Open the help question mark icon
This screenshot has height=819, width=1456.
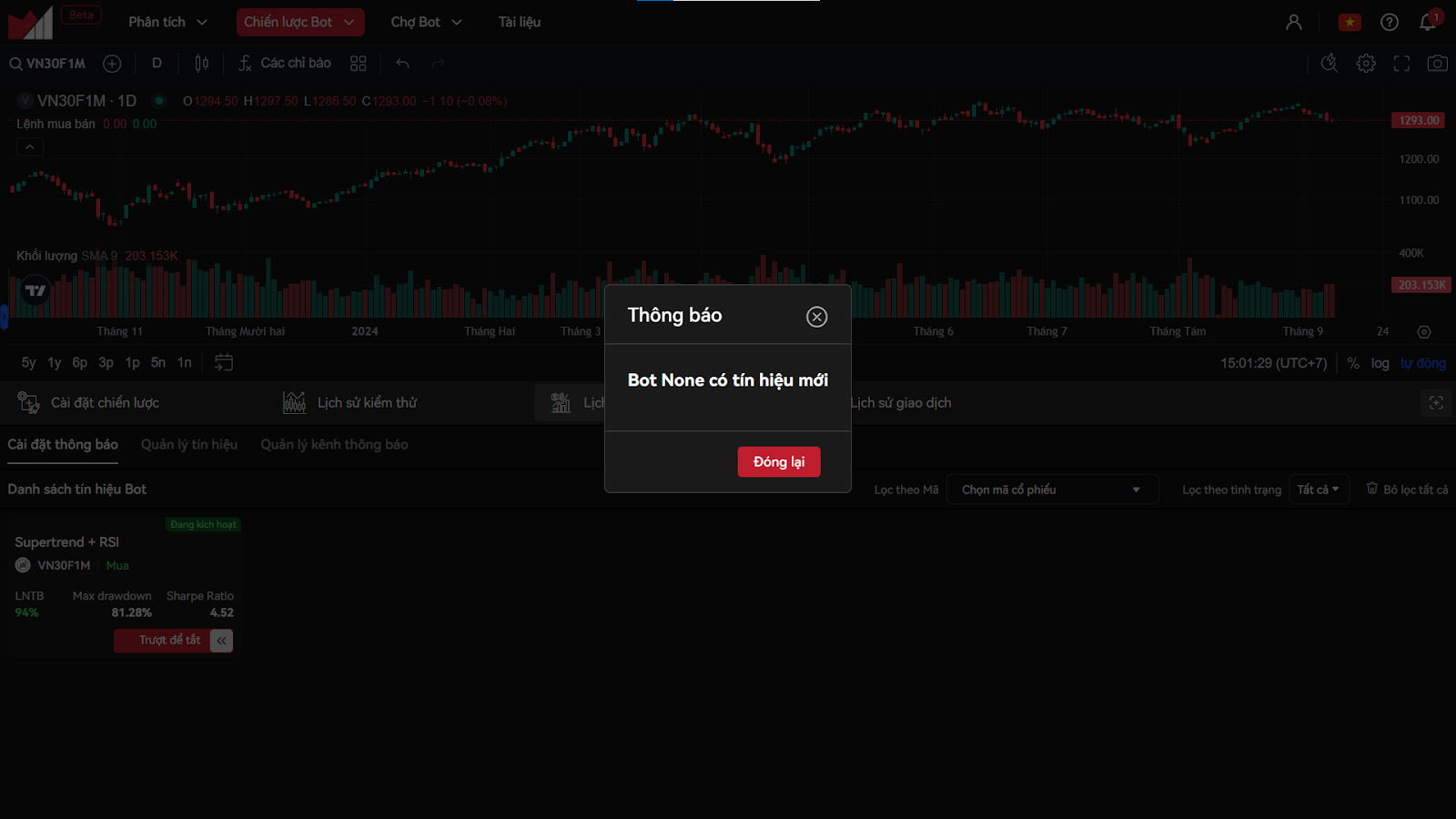[1390, 22]
